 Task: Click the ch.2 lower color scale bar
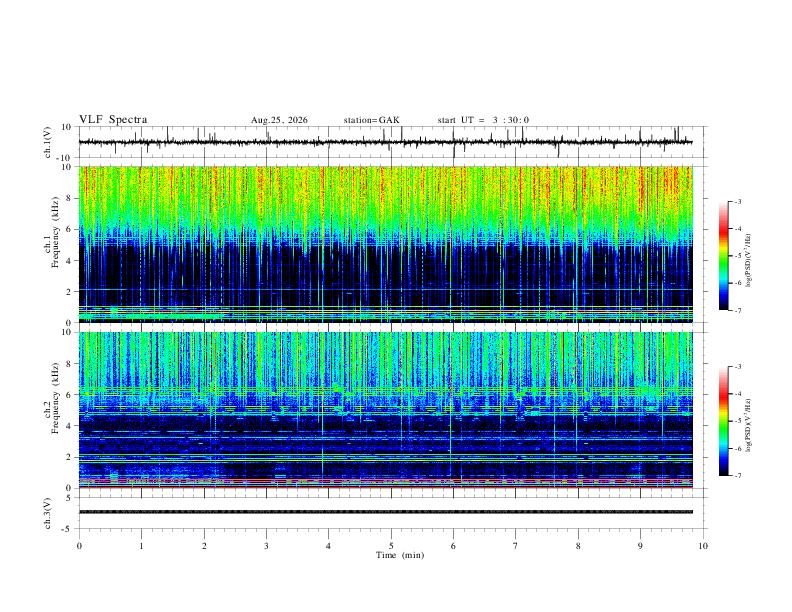click(723, 421)
